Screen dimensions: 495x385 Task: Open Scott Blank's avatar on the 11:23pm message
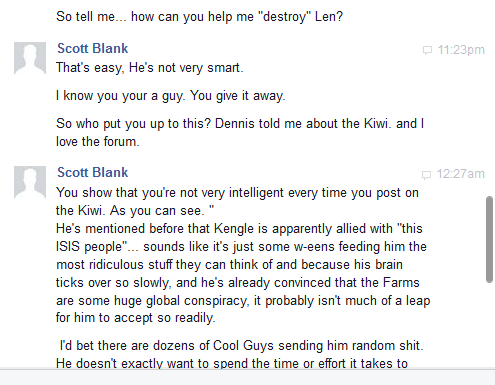click(30, 58)
